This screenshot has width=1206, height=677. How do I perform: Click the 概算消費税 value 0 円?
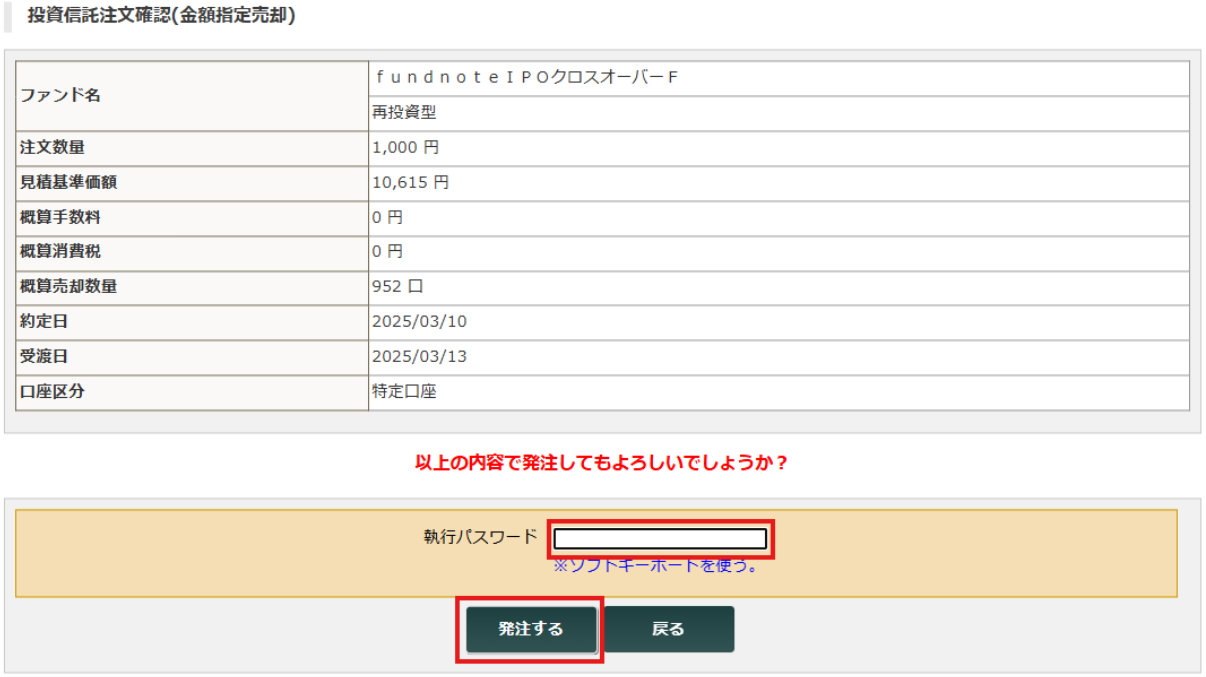(387, 252)
